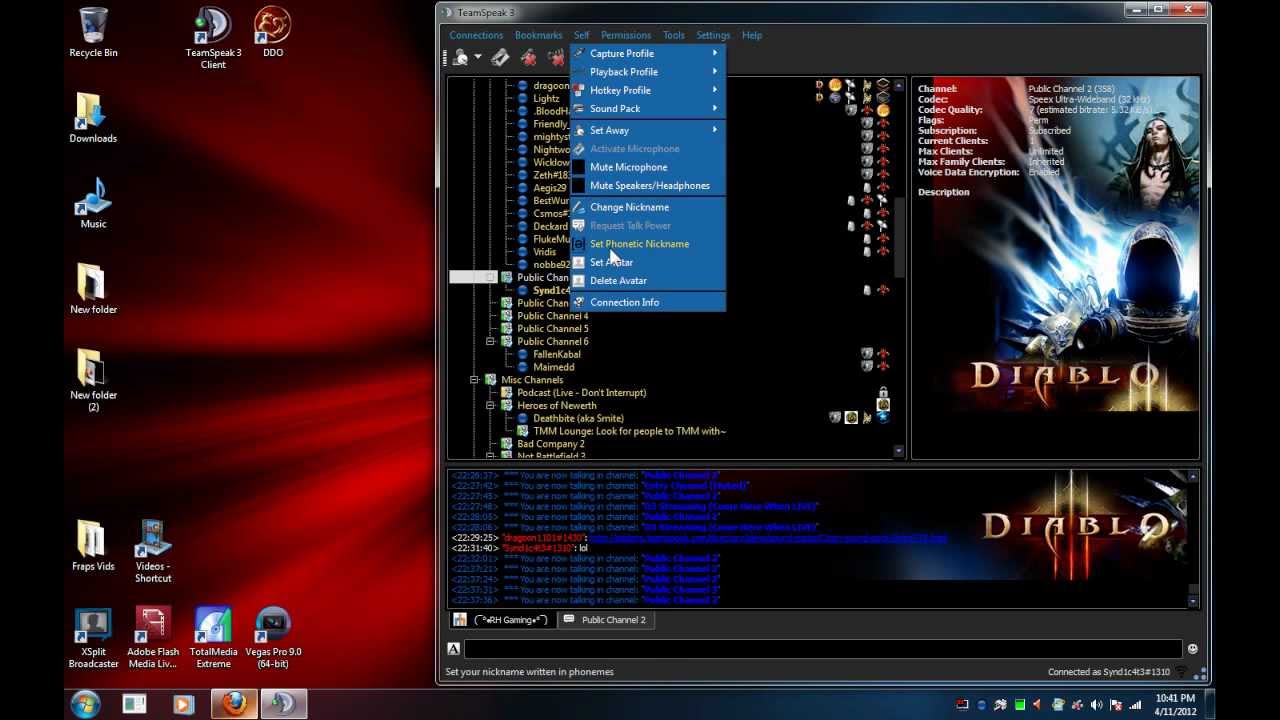
Task: Click blue user icon beside Deathbite
Action: click(x=522, y=418)
